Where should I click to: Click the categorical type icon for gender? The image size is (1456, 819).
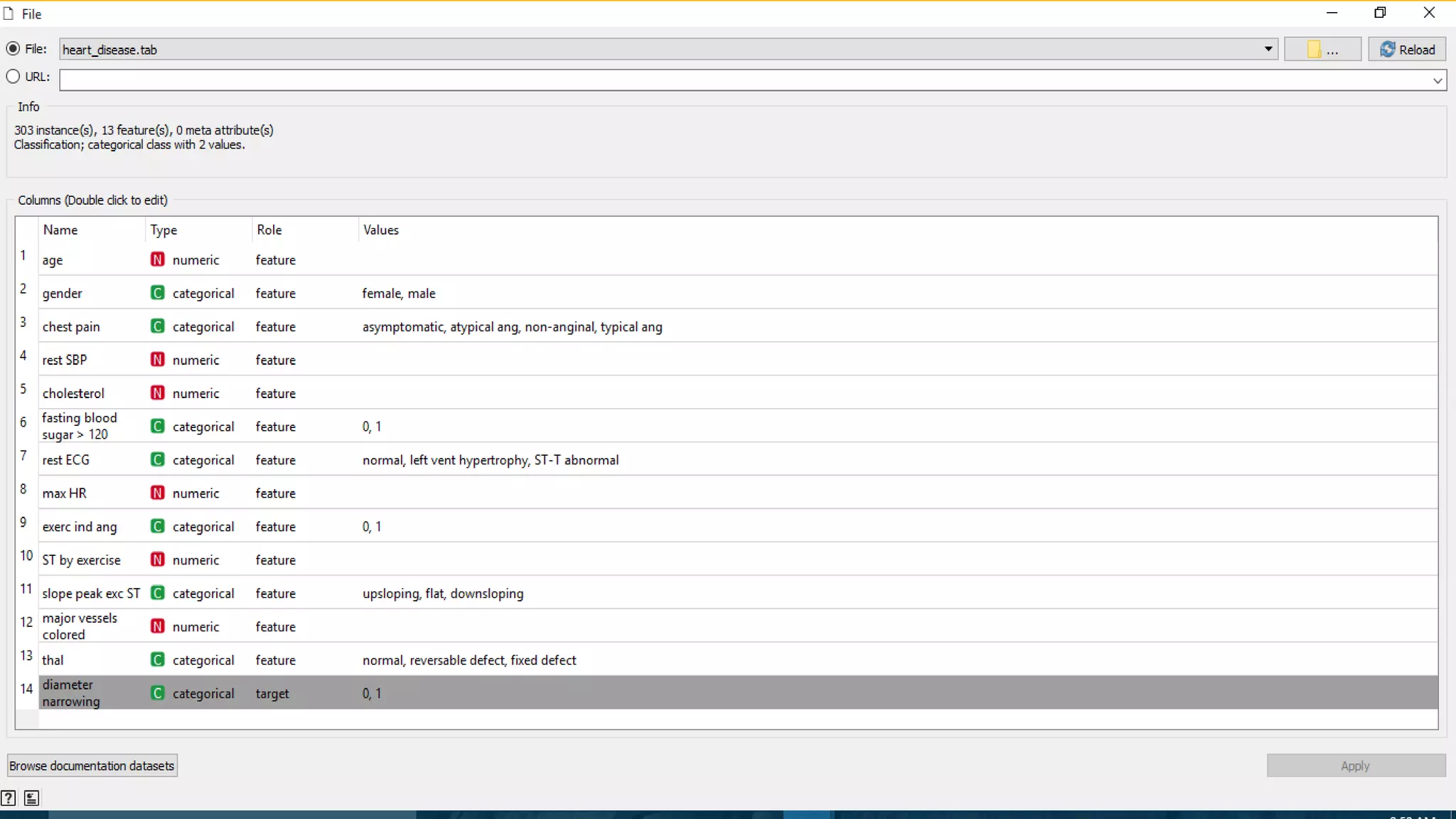[157, 293]
